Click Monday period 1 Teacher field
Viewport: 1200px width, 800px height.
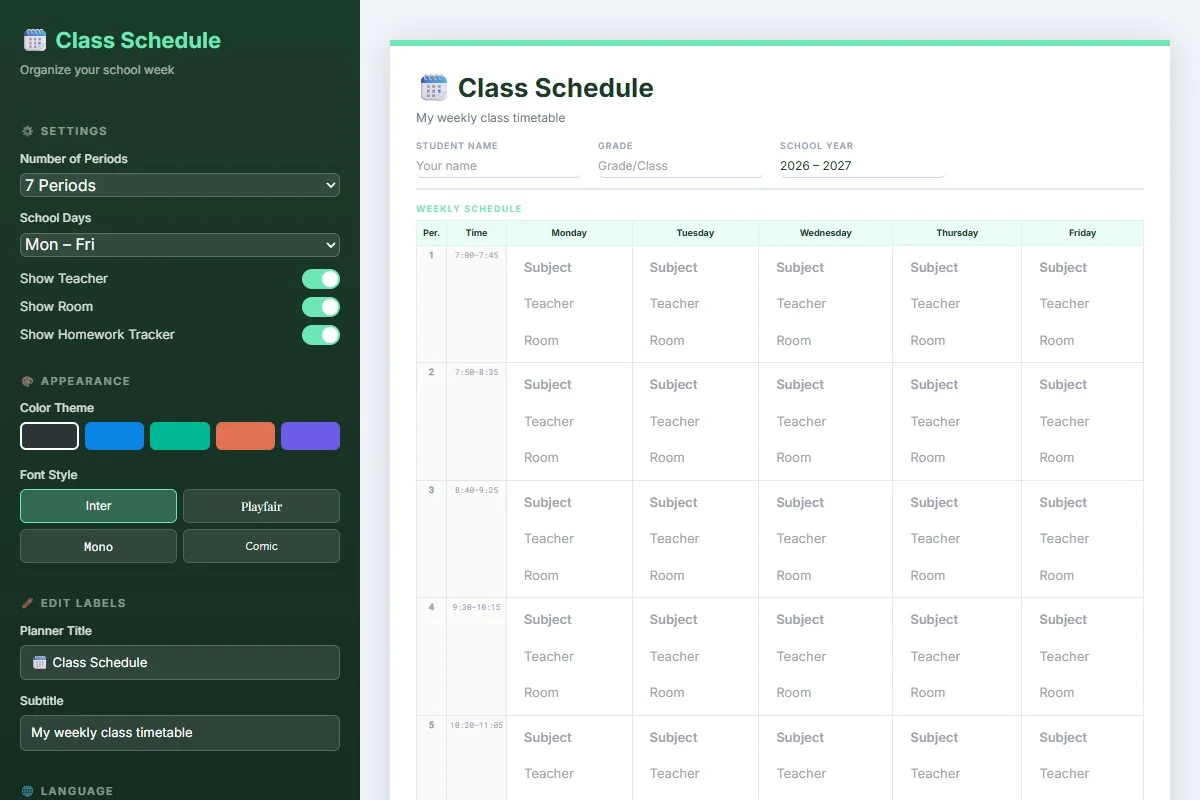pyautogui.click(x=569, y=304)
